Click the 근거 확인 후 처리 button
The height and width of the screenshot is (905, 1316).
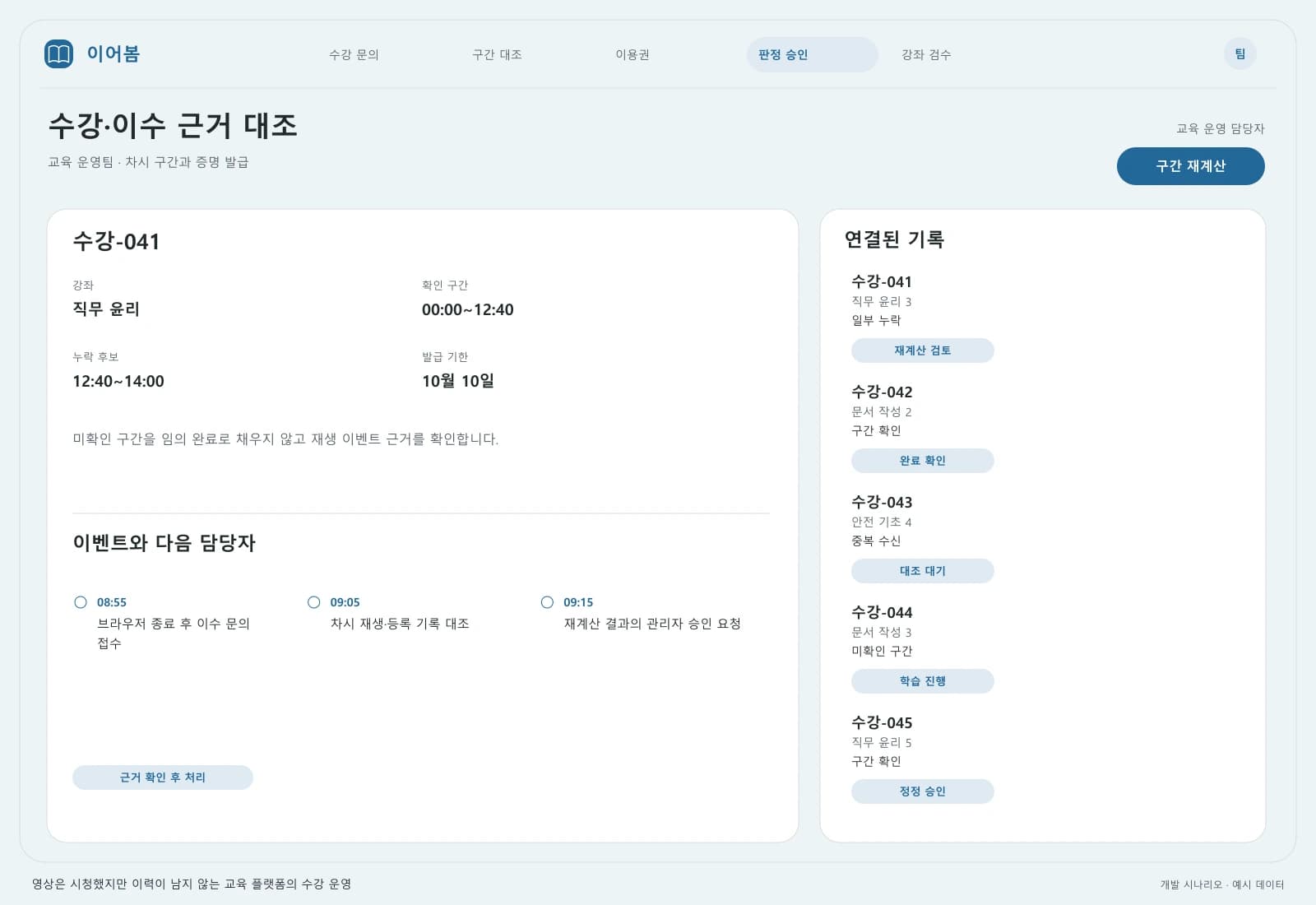coord(163,777)
